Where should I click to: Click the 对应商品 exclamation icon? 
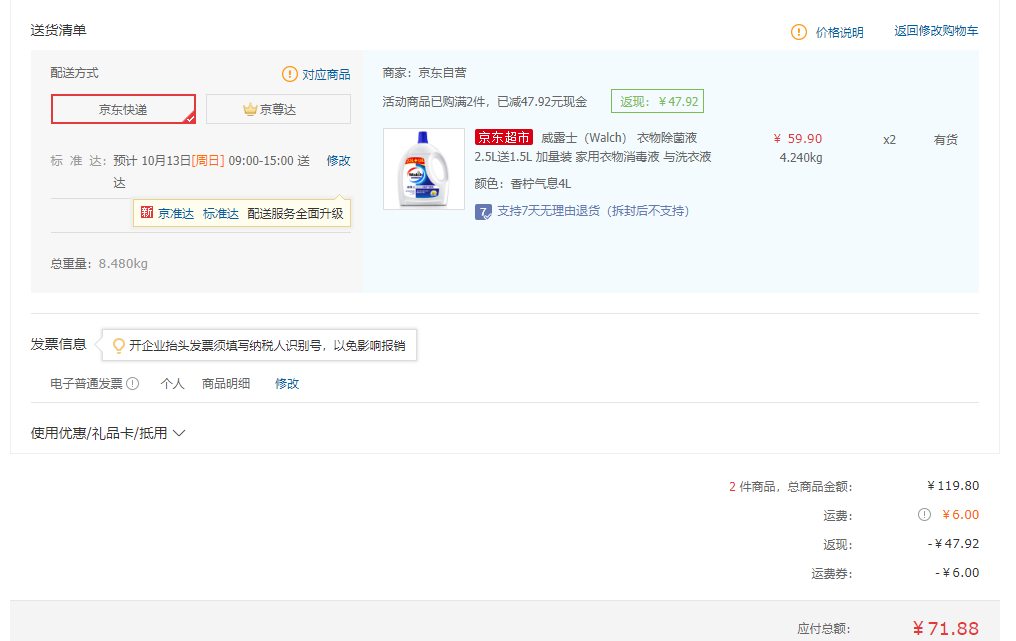290,74
